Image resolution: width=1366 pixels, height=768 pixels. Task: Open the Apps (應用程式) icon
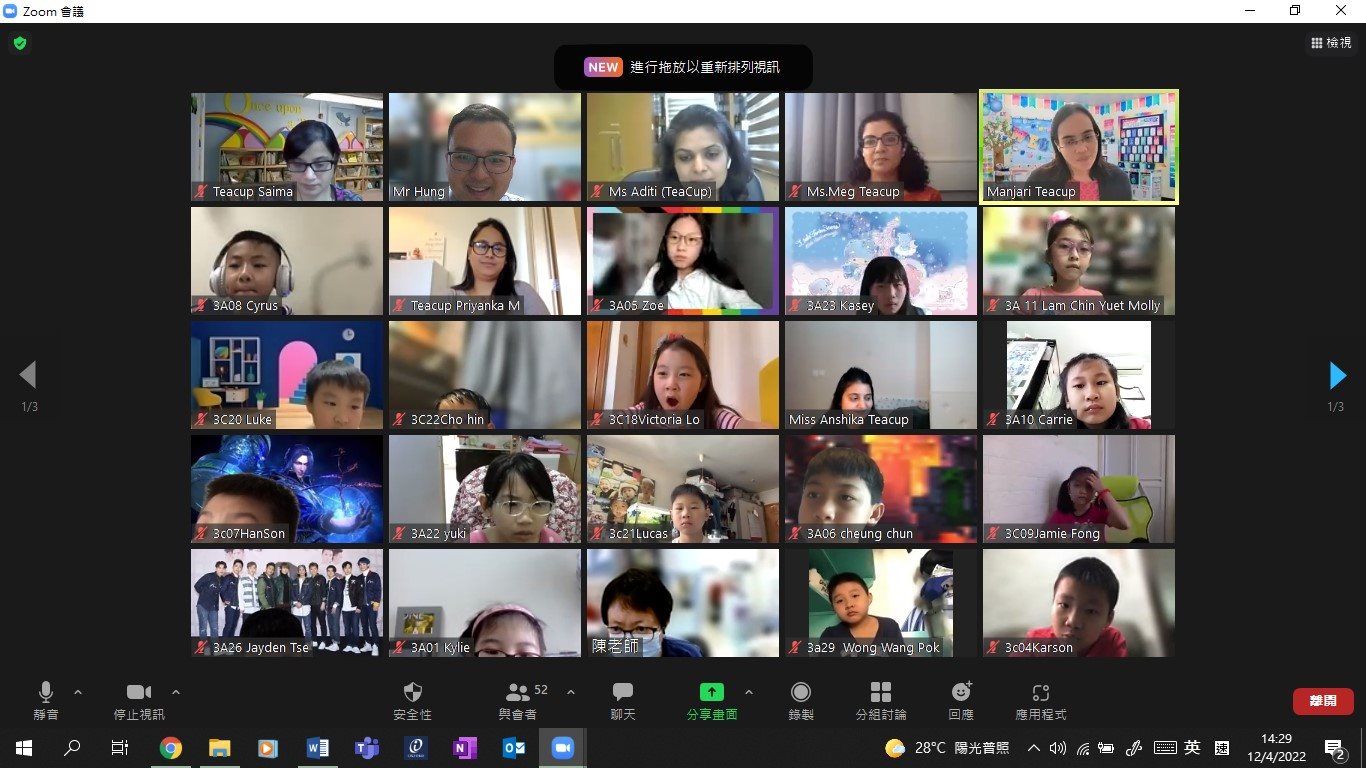coord(1040,693)
